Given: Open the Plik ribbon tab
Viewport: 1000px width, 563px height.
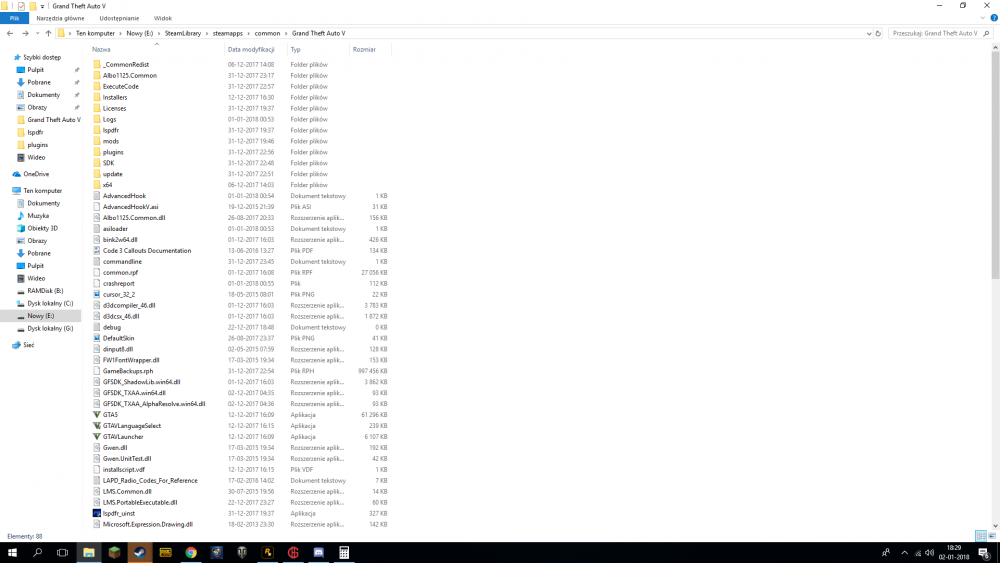Looking at the screenshot, I should tap(14, 18).
